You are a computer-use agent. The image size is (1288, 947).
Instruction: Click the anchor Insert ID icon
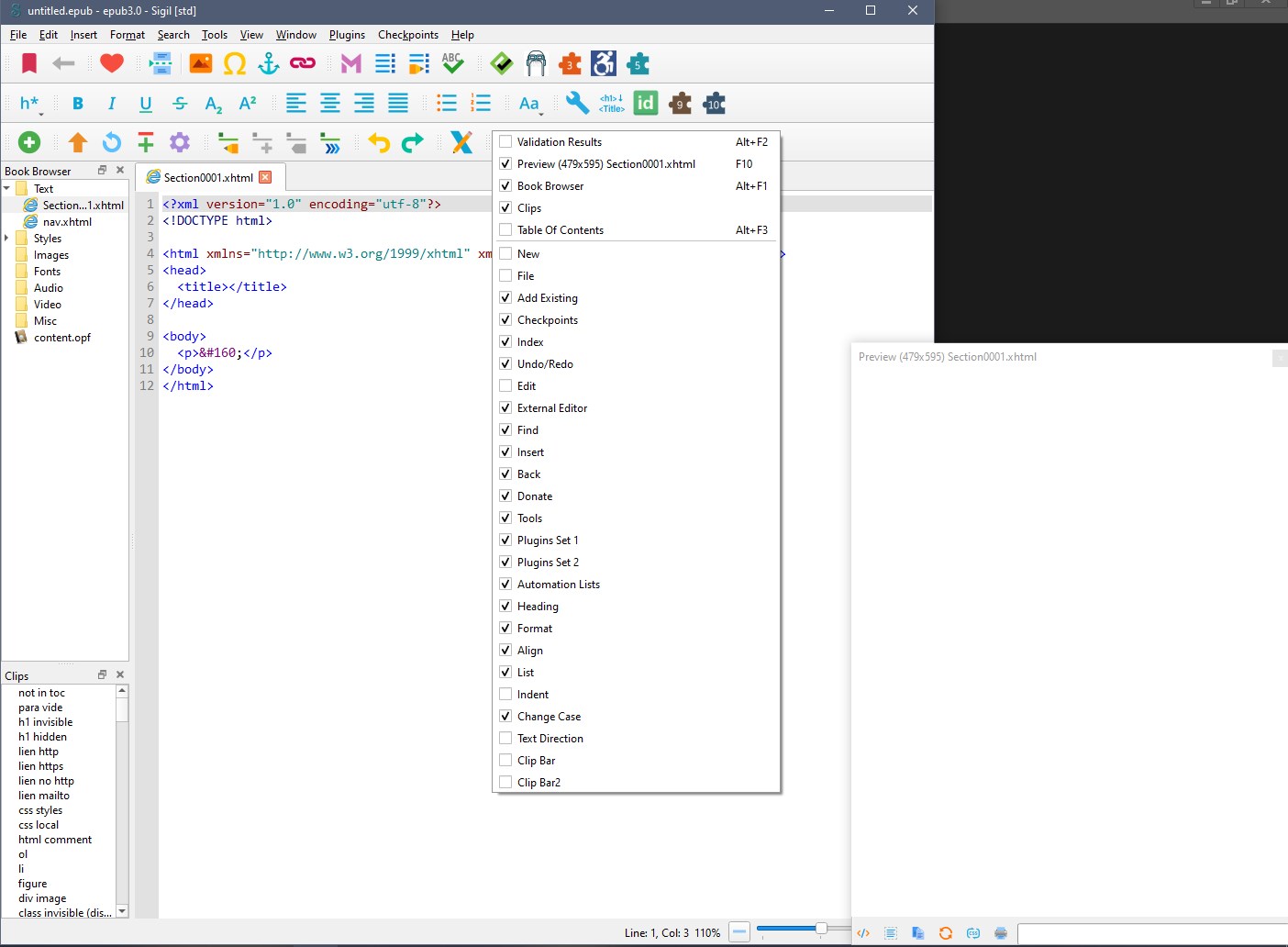coord(268,63)
